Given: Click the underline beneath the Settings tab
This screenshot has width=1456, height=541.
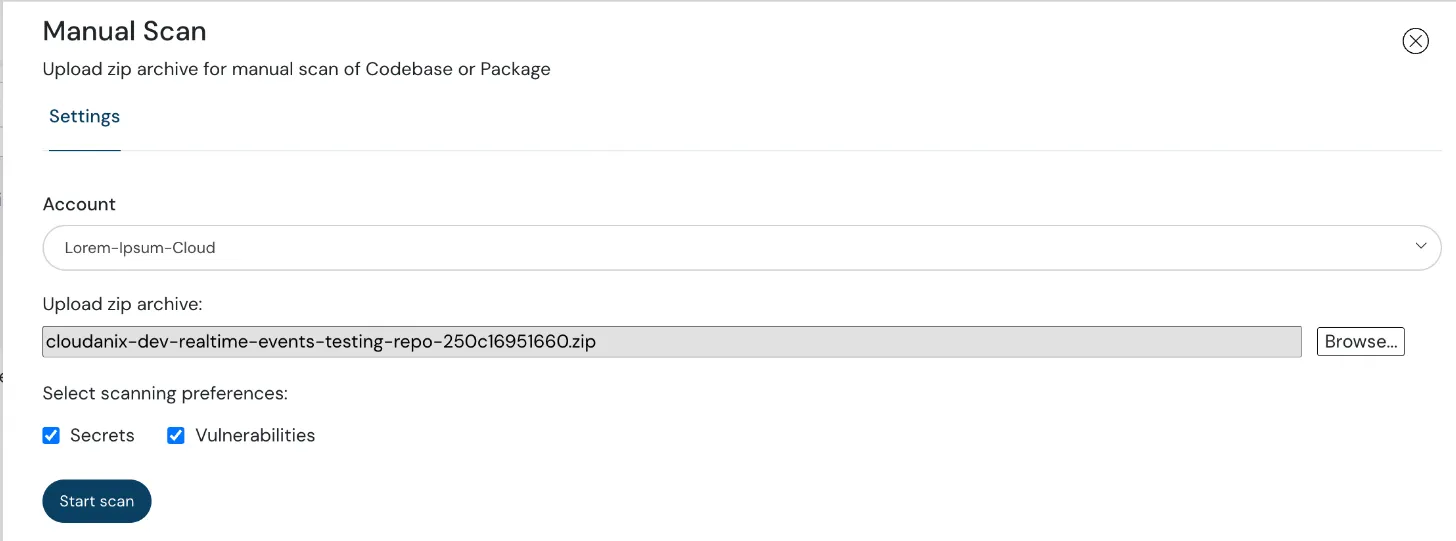Looking at the screenshot, I should click(x=84, y=150).
